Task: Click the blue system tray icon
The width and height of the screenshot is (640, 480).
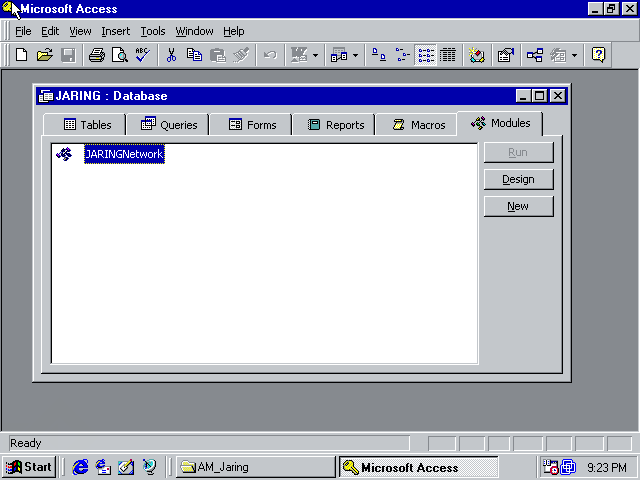Action: (x=568, y=467)
